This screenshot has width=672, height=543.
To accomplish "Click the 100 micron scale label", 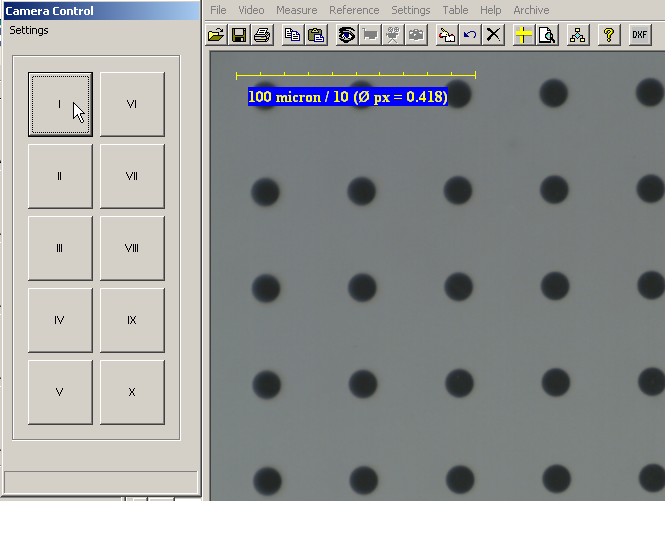I will (x=348, y=97).
